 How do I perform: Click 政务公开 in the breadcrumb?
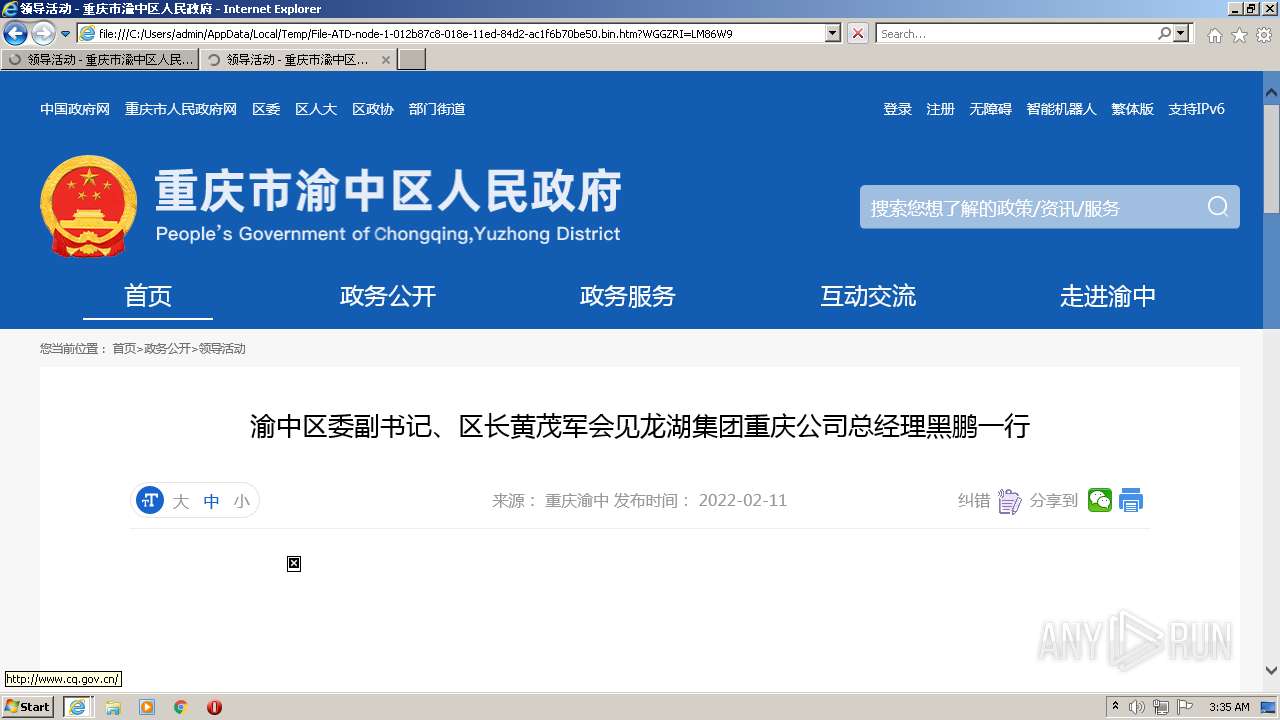[x=167, y=349]
